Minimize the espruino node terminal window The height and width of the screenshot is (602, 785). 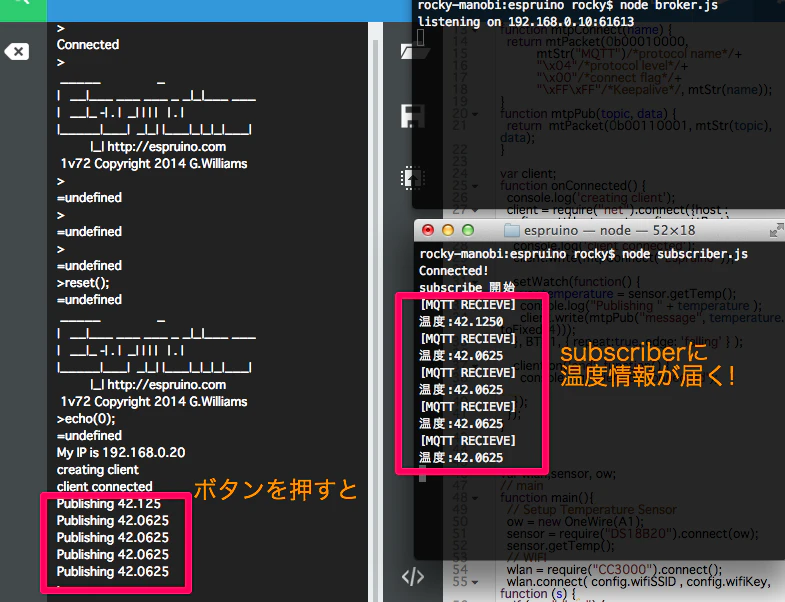tap(448, 230)
